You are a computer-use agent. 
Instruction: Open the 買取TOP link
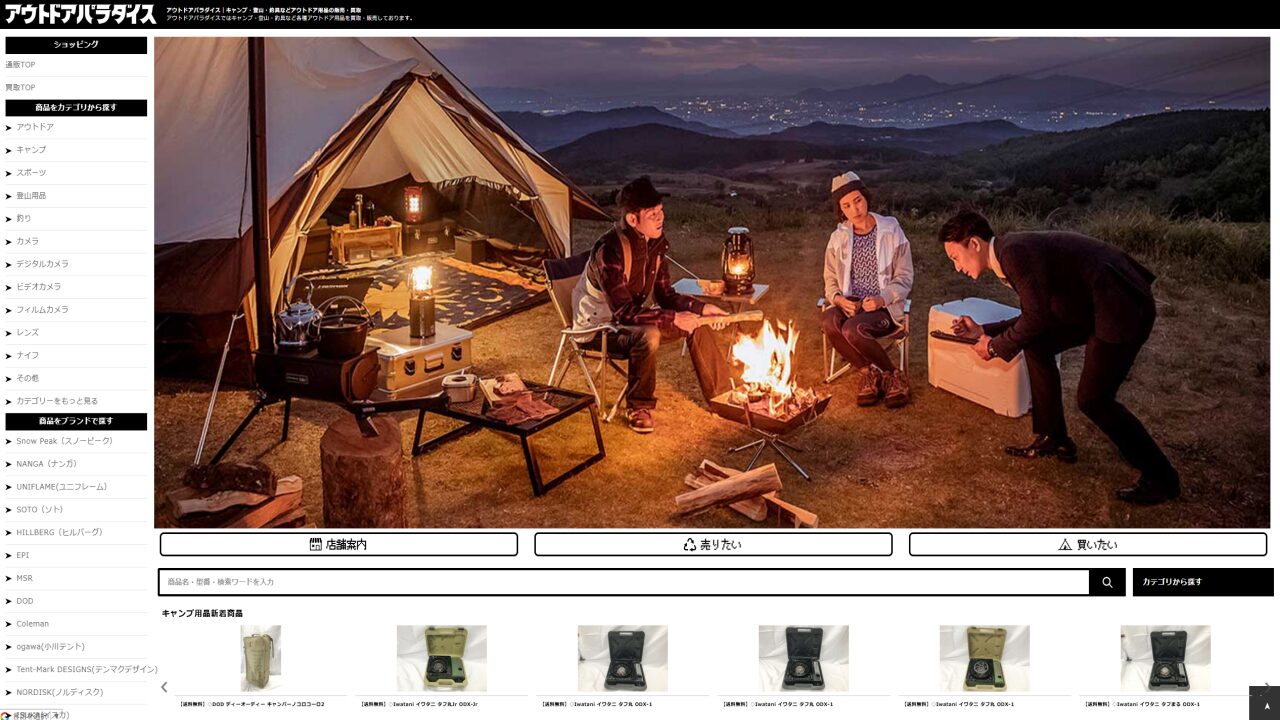pyautogui.click(x=20, y=88)
